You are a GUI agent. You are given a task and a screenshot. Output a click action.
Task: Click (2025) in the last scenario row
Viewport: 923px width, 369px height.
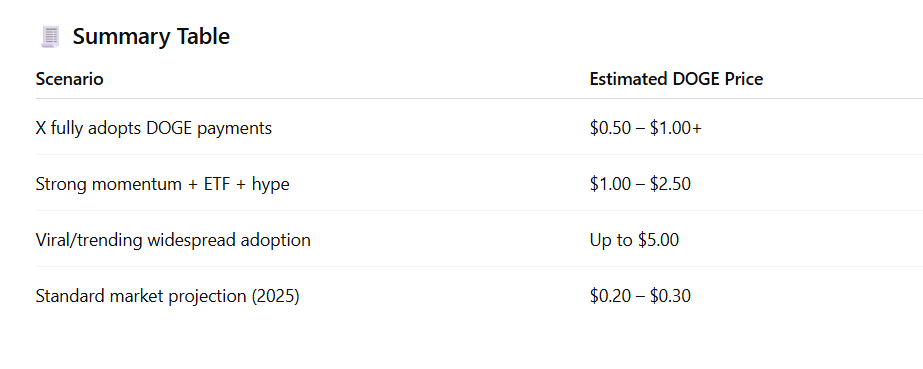pos(275,295)
